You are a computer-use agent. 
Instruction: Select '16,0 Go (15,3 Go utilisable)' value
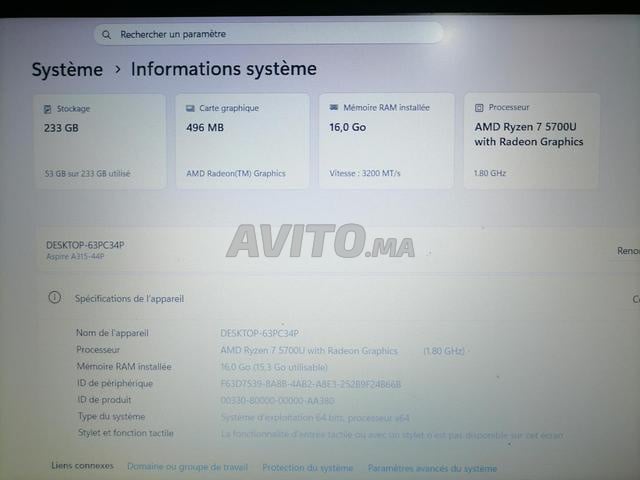click(274, 367)
